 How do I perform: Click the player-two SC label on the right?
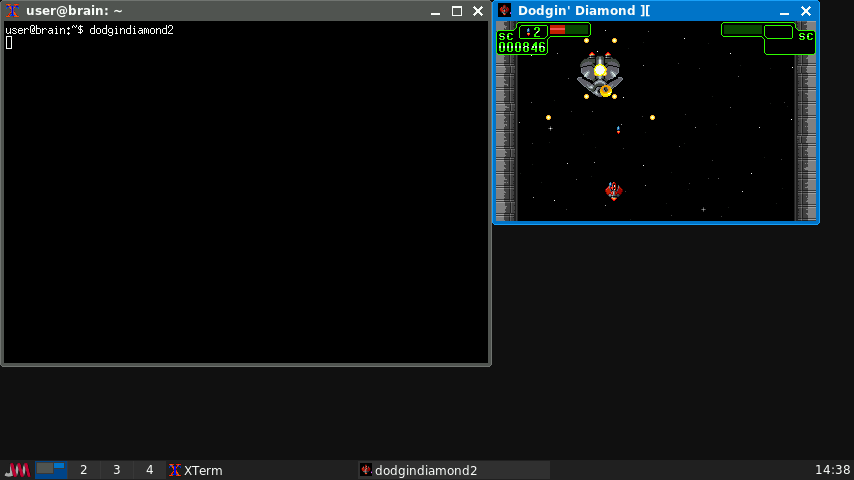[805, 36]
